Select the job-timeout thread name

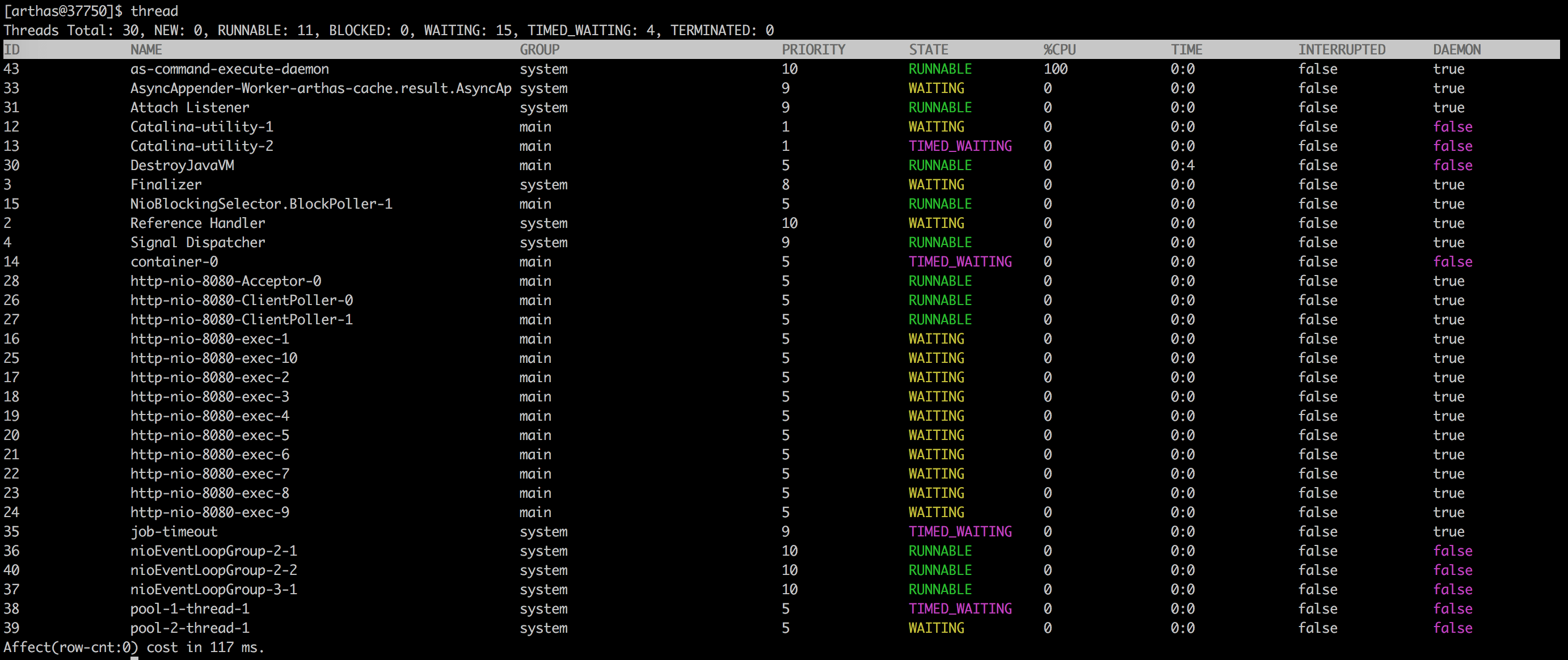click(174, 532)
